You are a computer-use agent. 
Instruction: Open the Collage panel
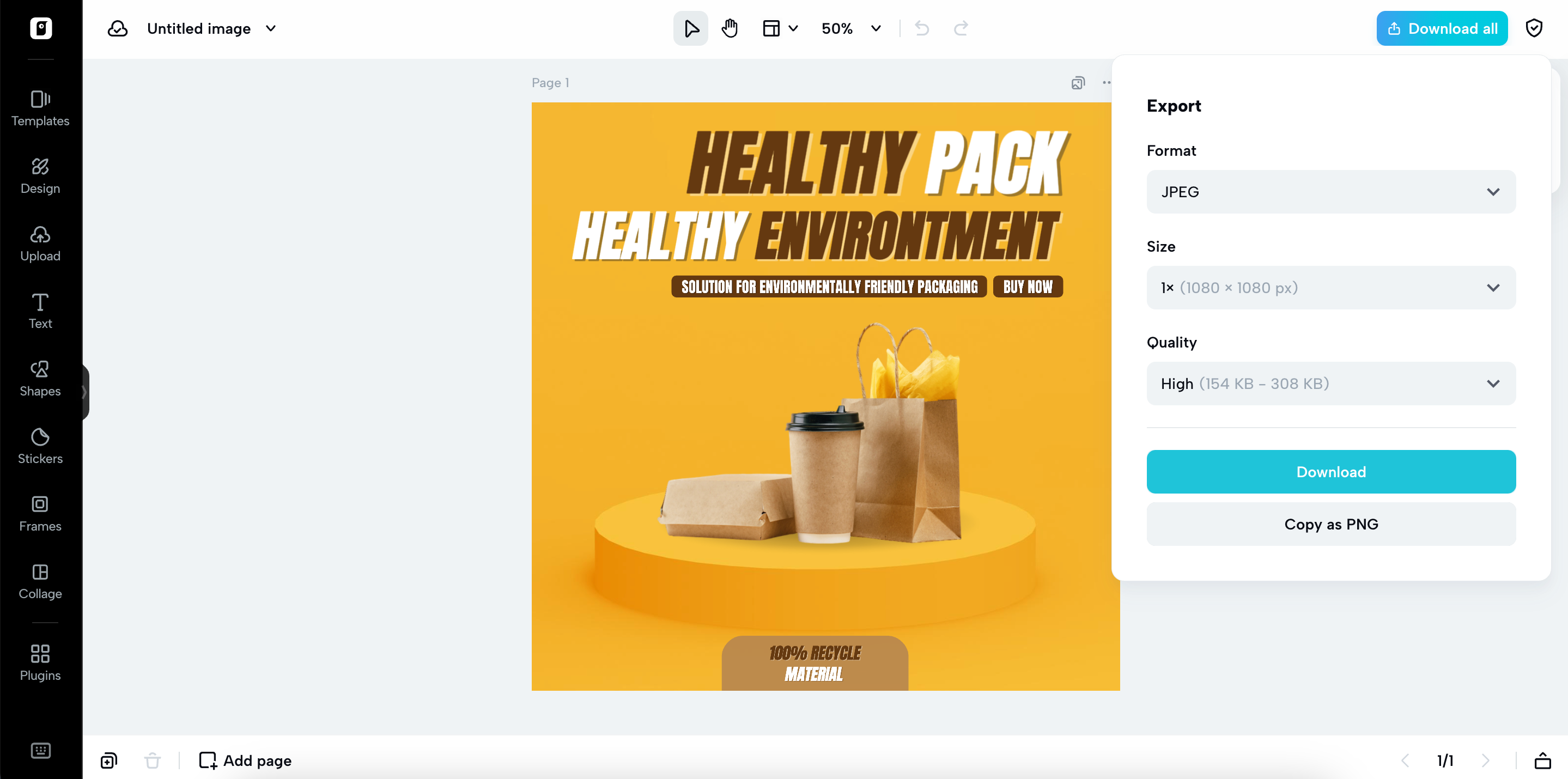pyautogui.click(x=40, y=581)
